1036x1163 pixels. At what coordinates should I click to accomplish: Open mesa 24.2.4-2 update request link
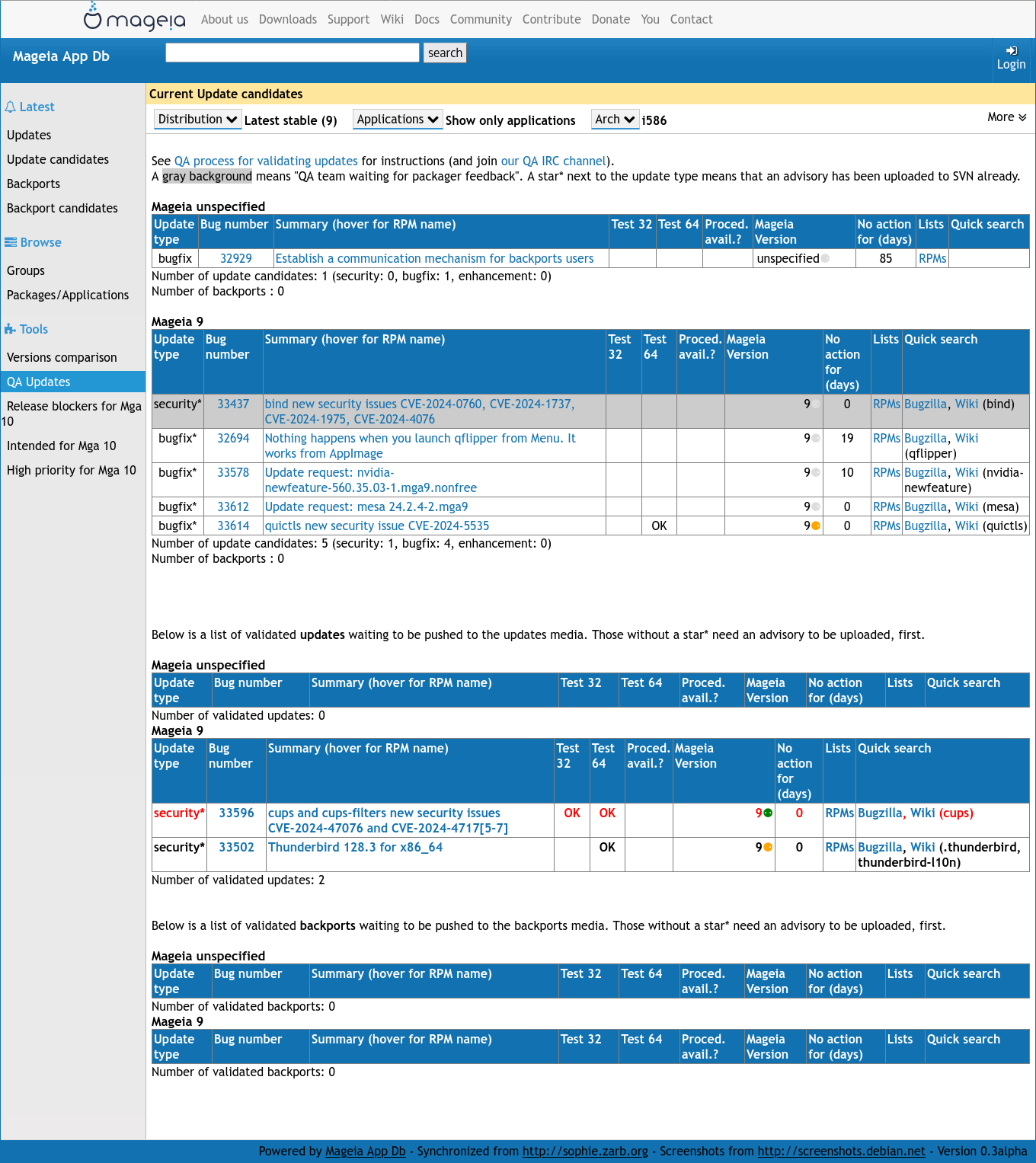click(x=366, y=506)
